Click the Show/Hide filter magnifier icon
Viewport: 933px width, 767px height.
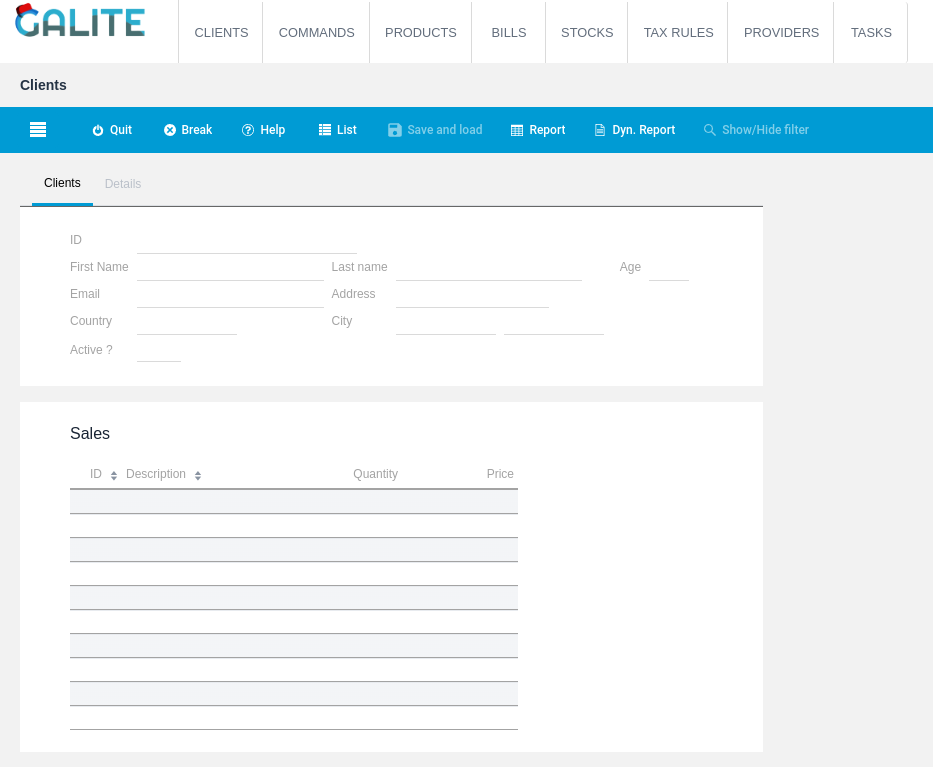(x=709, y=130)
